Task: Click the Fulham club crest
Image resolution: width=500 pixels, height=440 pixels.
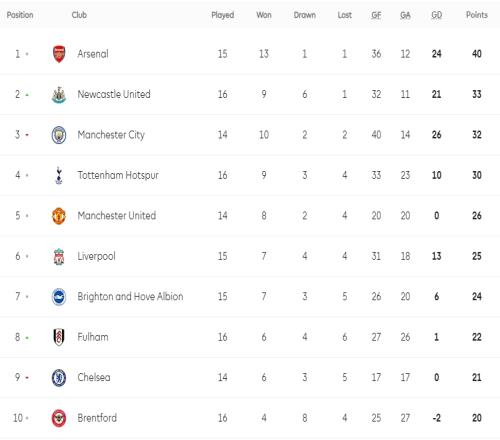Action: (x=59, y=337)
